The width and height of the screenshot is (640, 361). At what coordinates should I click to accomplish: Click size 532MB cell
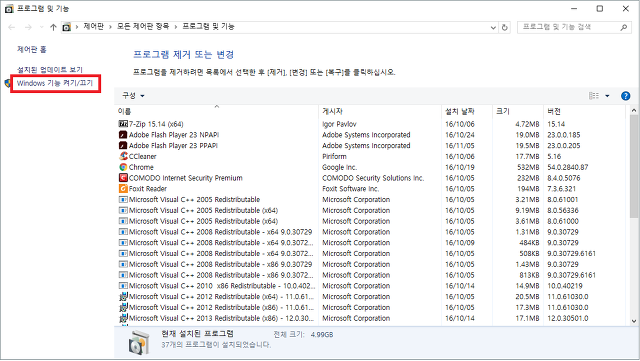pos(528,167)
